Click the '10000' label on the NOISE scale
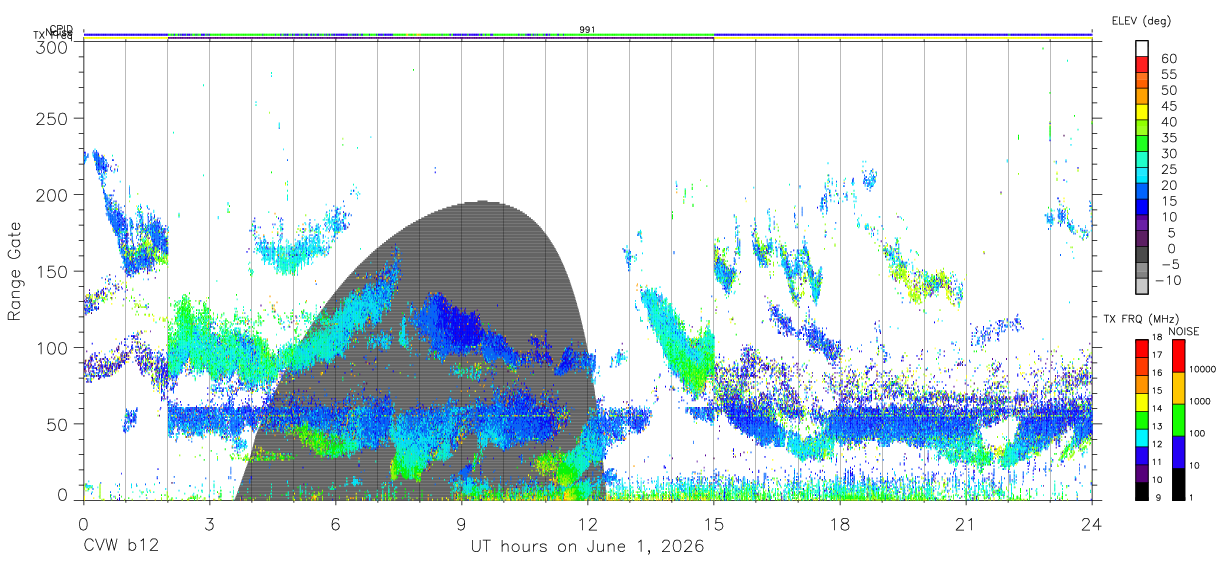1228x567 pixels. coord(1204,370)
